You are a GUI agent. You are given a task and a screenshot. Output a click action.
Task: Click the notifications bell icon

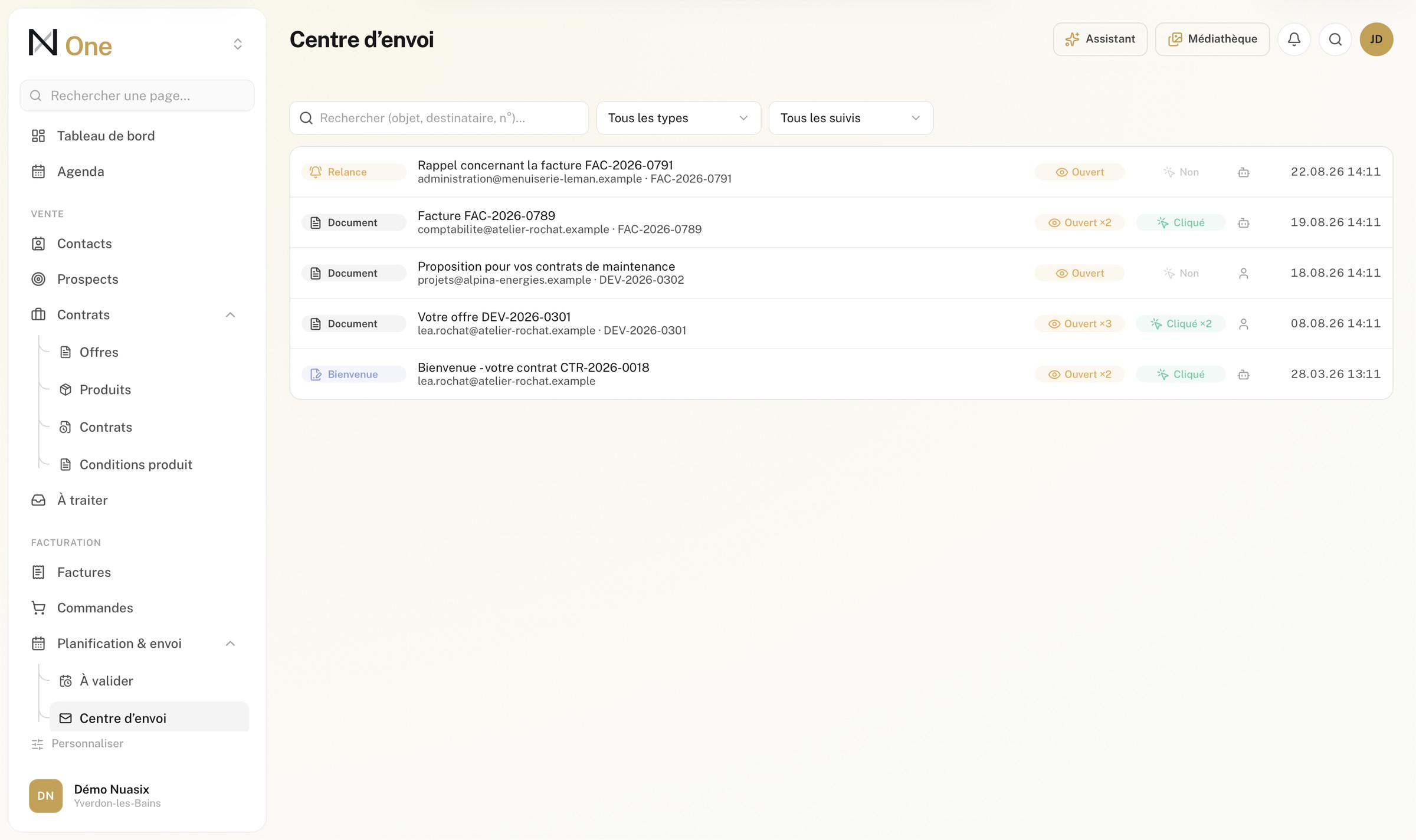(1294, 39)
